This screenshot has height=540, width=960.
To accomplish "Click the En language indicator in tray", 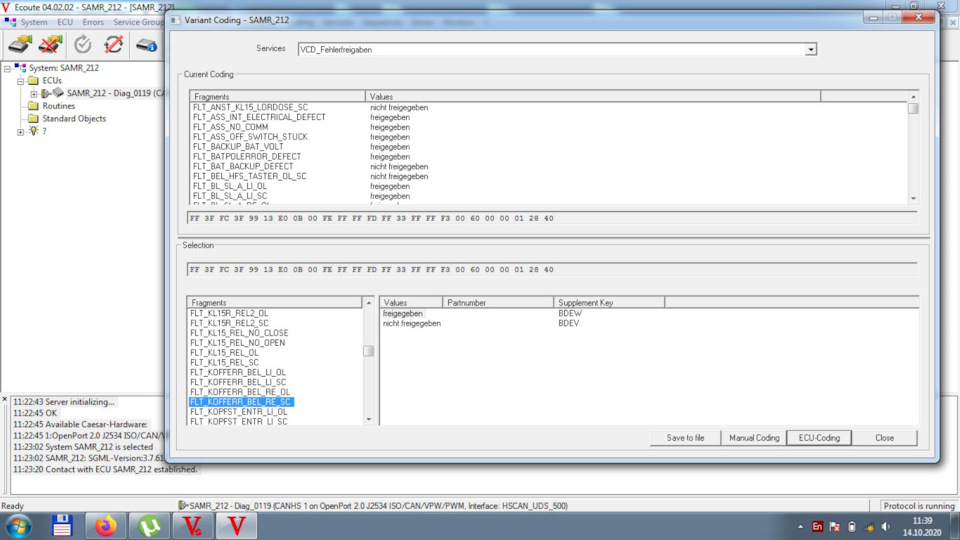I will point(817,527).
